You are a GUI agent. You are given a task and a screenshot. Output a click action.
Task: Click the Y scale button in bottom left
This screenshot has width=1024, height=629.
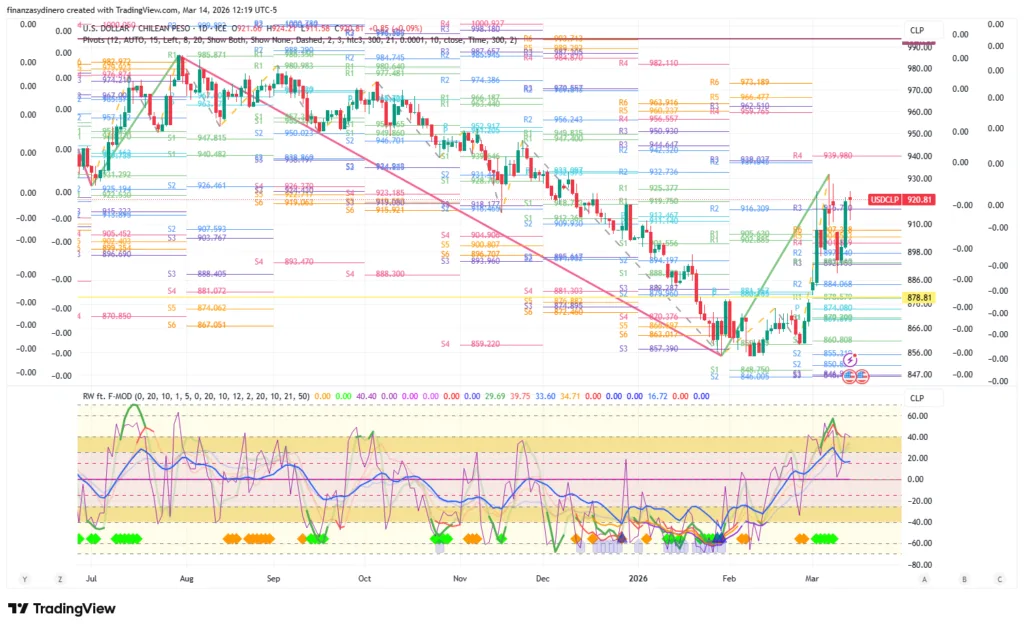[x=24, y=579]
